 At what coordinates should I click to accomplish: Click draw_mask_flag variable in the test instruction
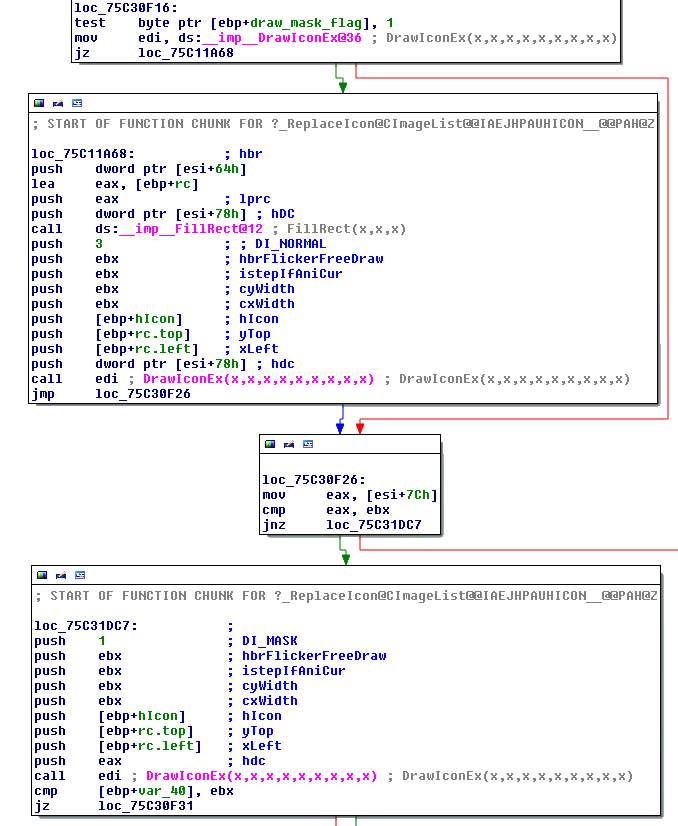[306, 23]
